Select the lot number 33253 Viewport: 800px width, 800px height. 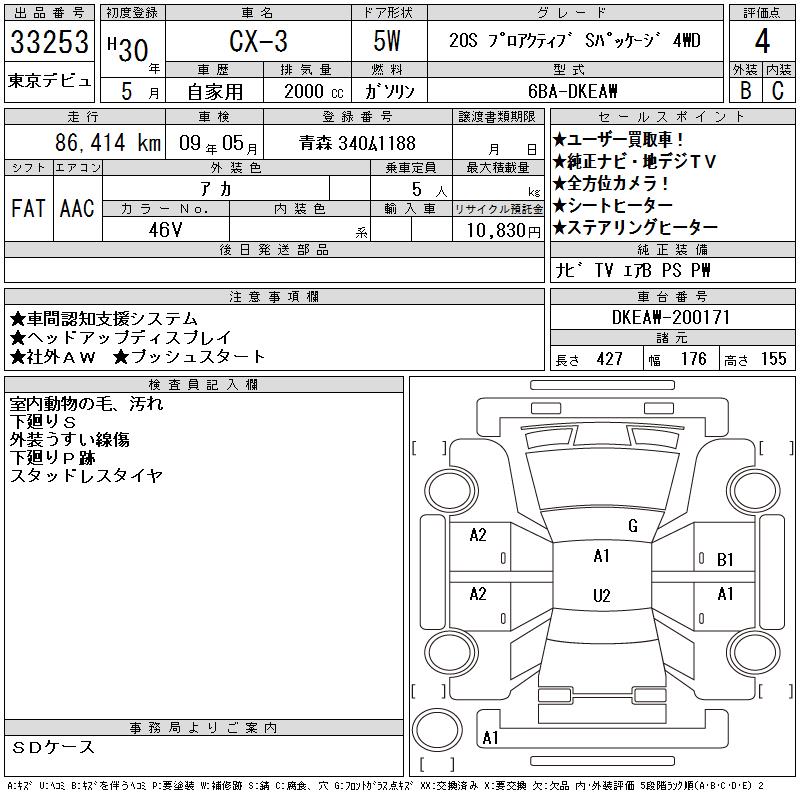[49, 42]
